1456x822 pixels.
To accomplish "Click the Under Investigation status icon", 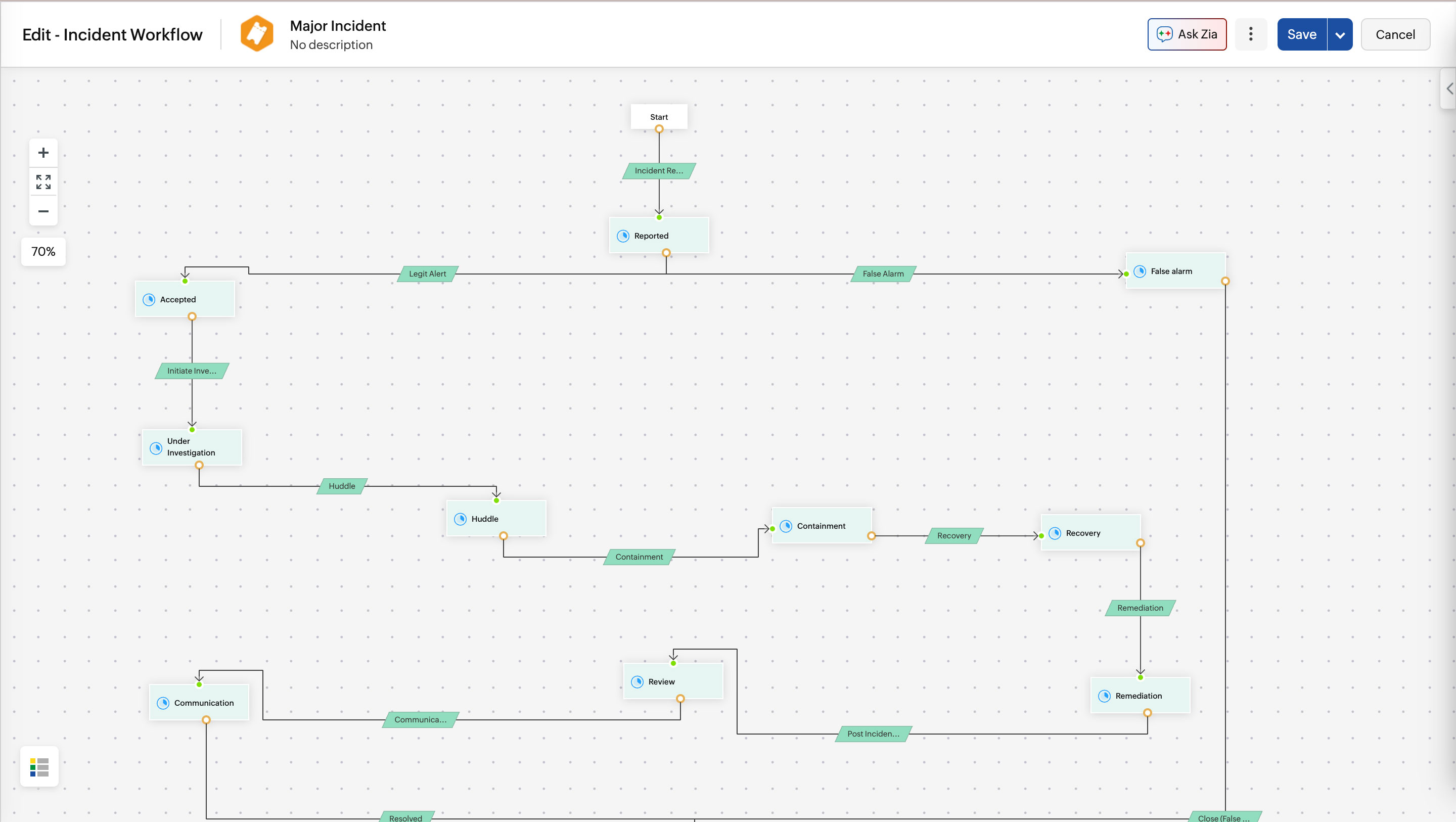I will (156, 448).
